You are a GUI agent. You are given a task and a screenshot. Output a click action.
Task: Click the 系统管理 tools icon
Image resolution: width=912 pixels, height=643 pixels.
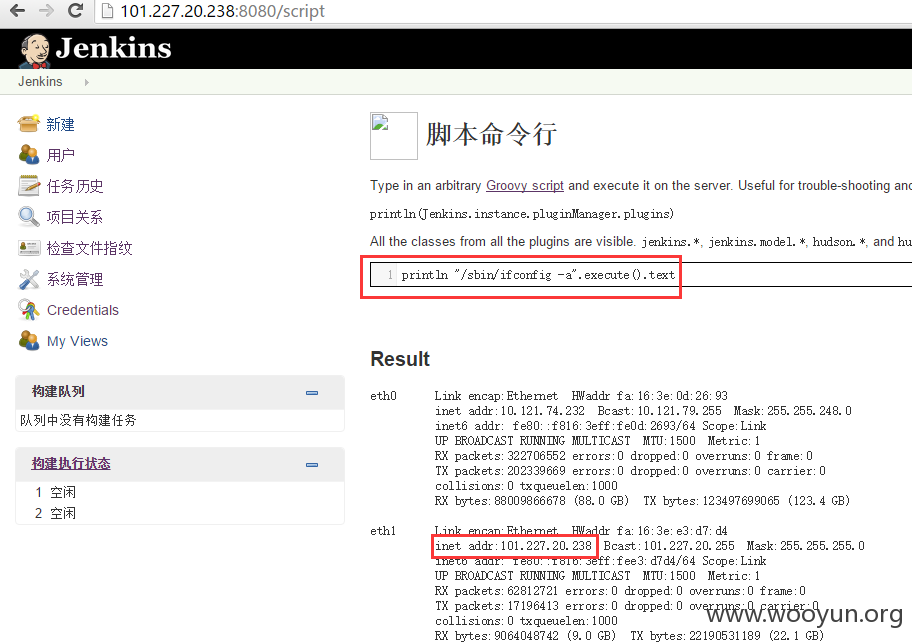[x=28, y=279]
